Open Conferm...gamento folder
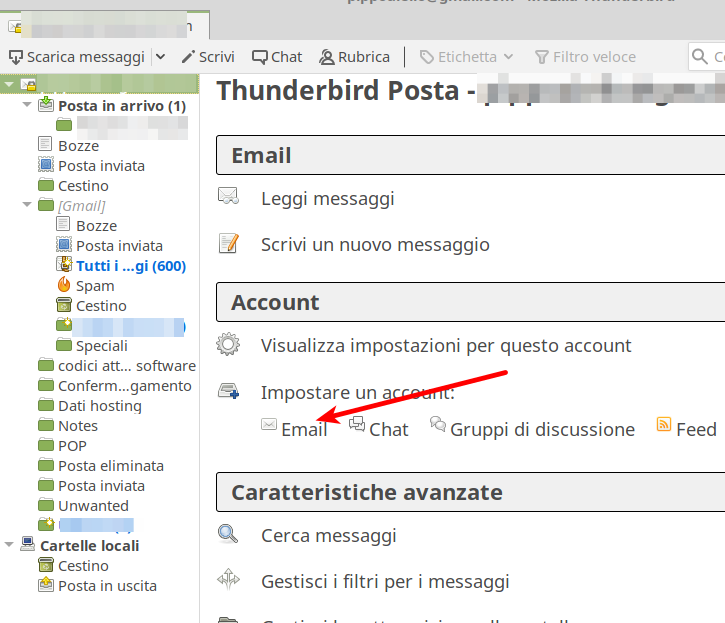 click(x=125, y=386)
